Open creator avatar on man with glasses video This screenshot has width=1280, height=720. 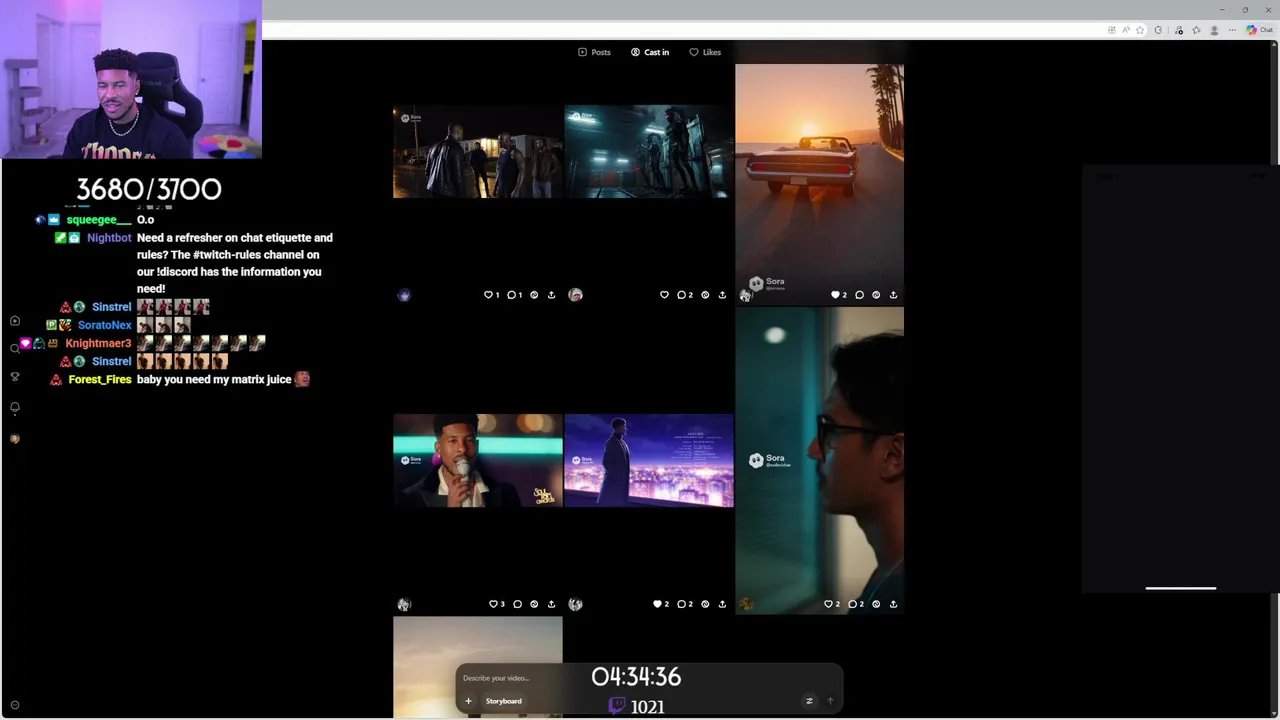click(746, 604)
